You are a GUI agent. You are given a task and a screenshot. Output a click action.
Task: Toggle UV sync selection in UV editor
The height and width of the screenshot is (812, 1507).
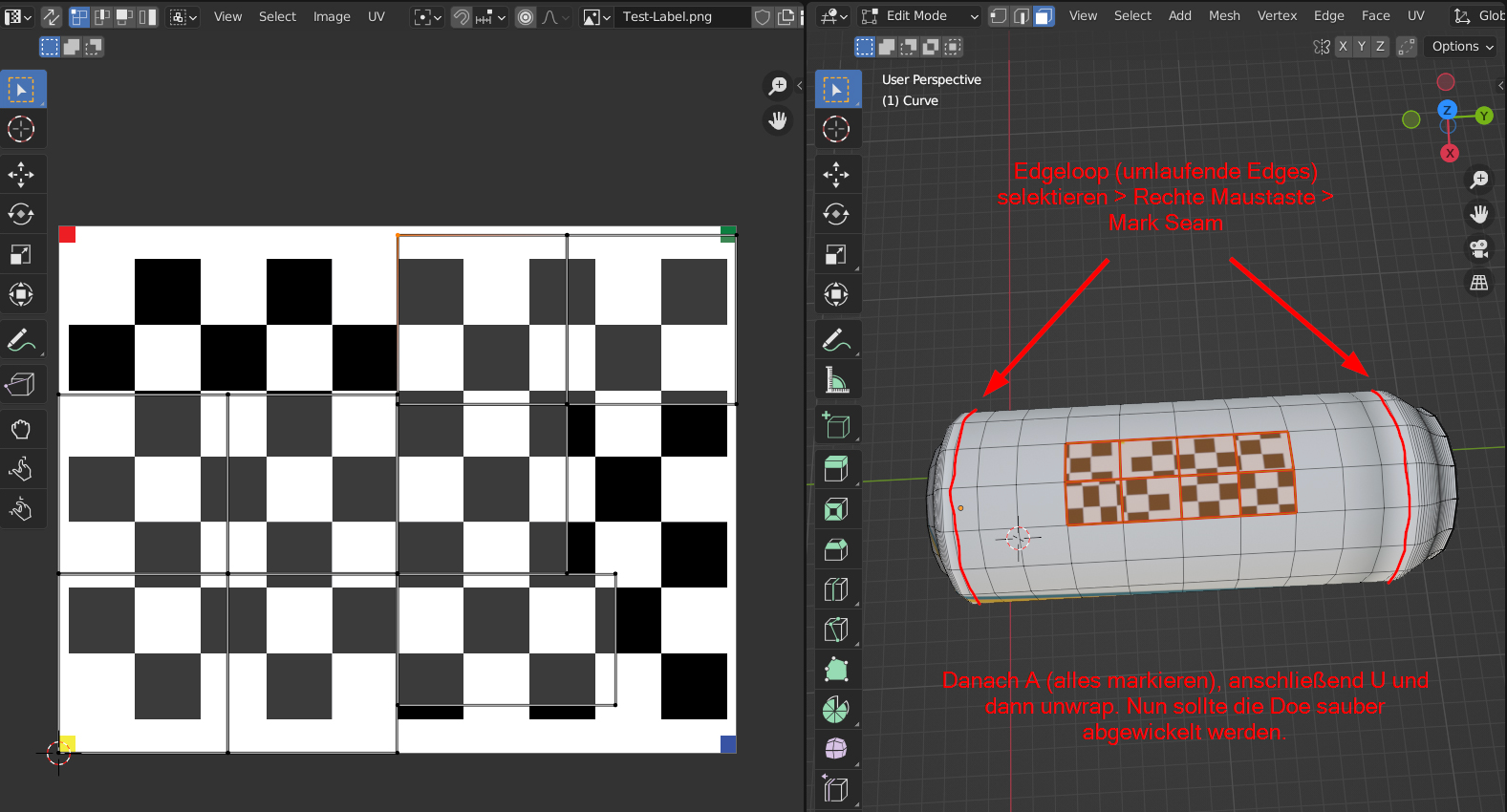point(51,16)
